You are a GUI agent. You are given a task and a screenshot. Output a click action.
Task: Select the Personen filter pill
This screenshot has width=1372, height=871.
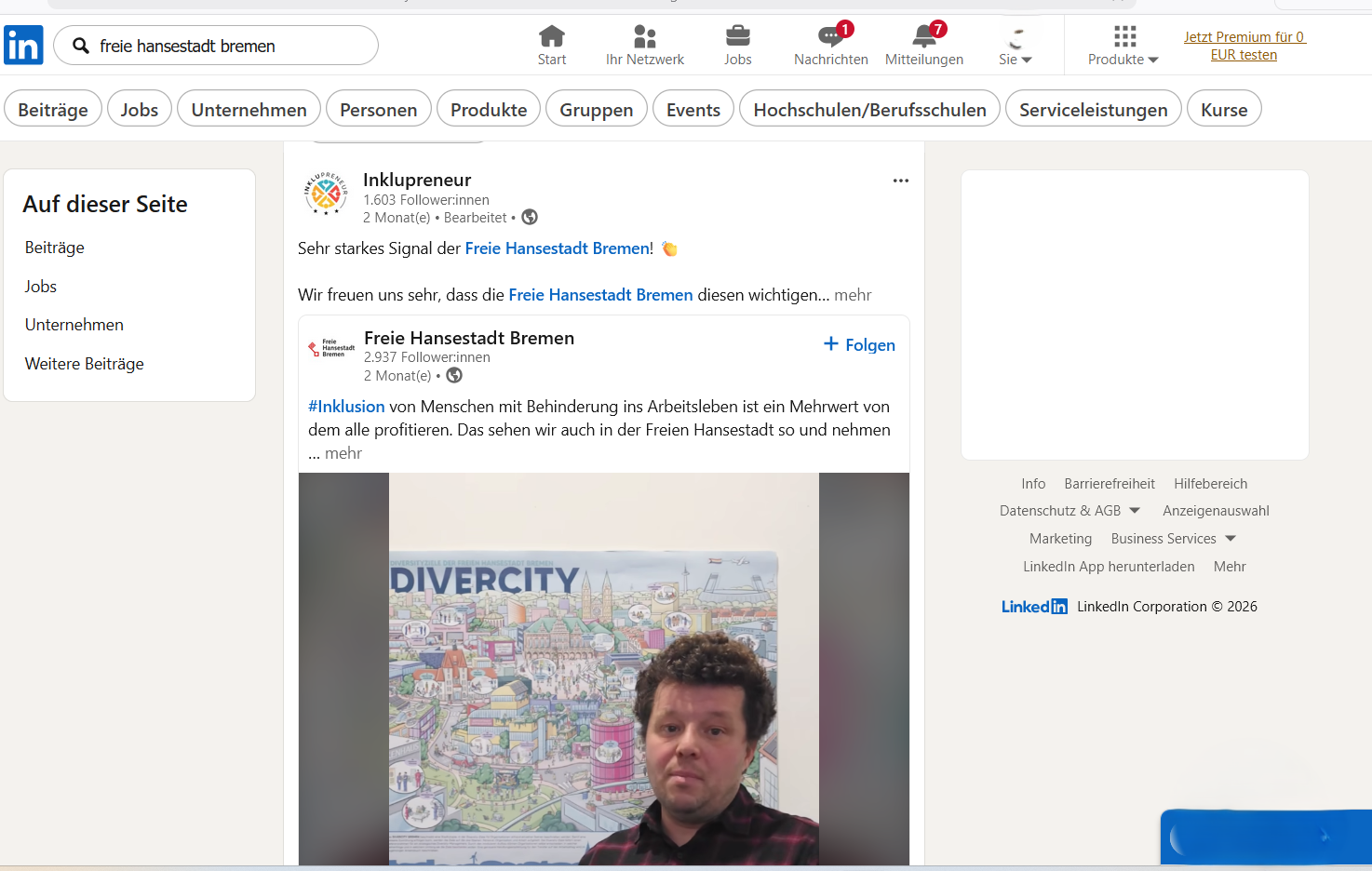click(378, 110)
